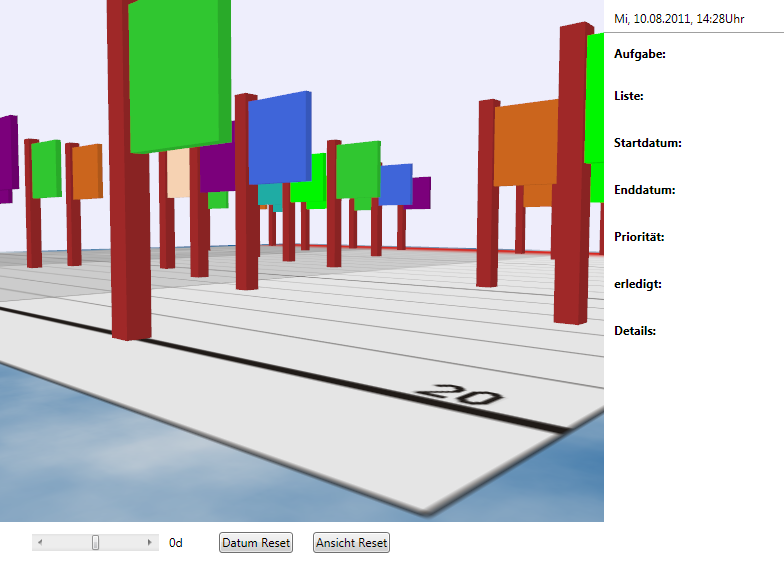Viewport: 784px width, 562px height.
Task: Select the large blue task board
Action: [281, 138]
